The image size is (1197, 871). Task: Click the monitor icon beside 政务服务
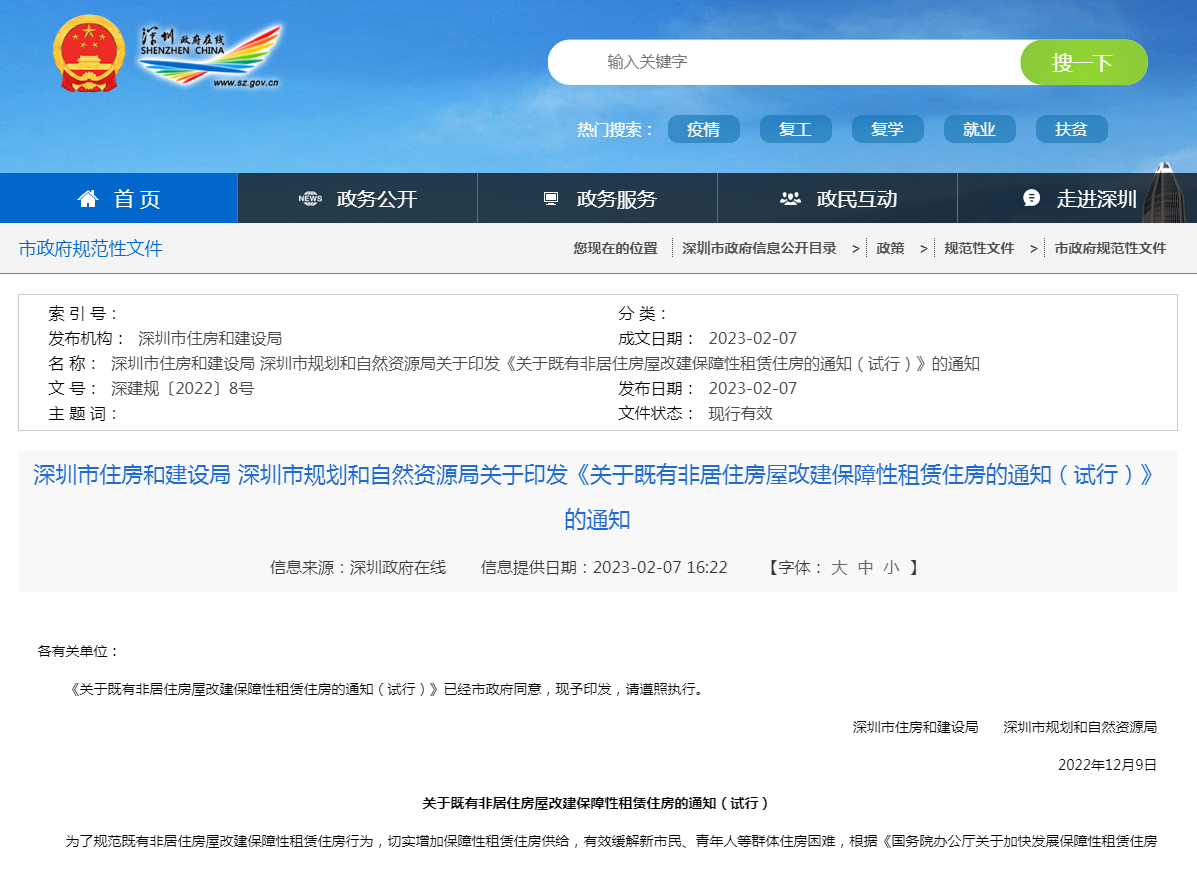(551, 199)
